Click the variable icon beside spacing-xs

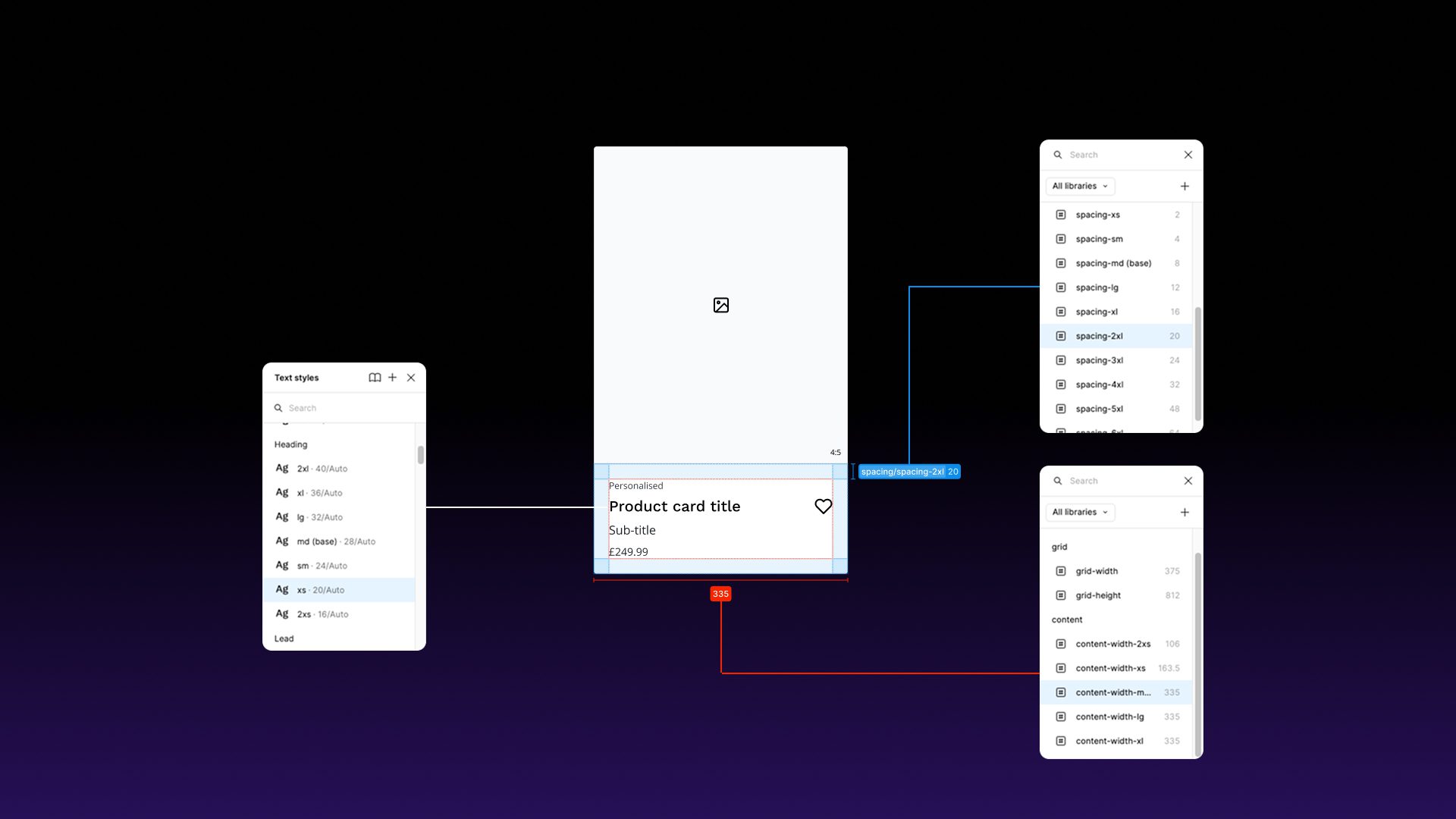coord(1061,215)
